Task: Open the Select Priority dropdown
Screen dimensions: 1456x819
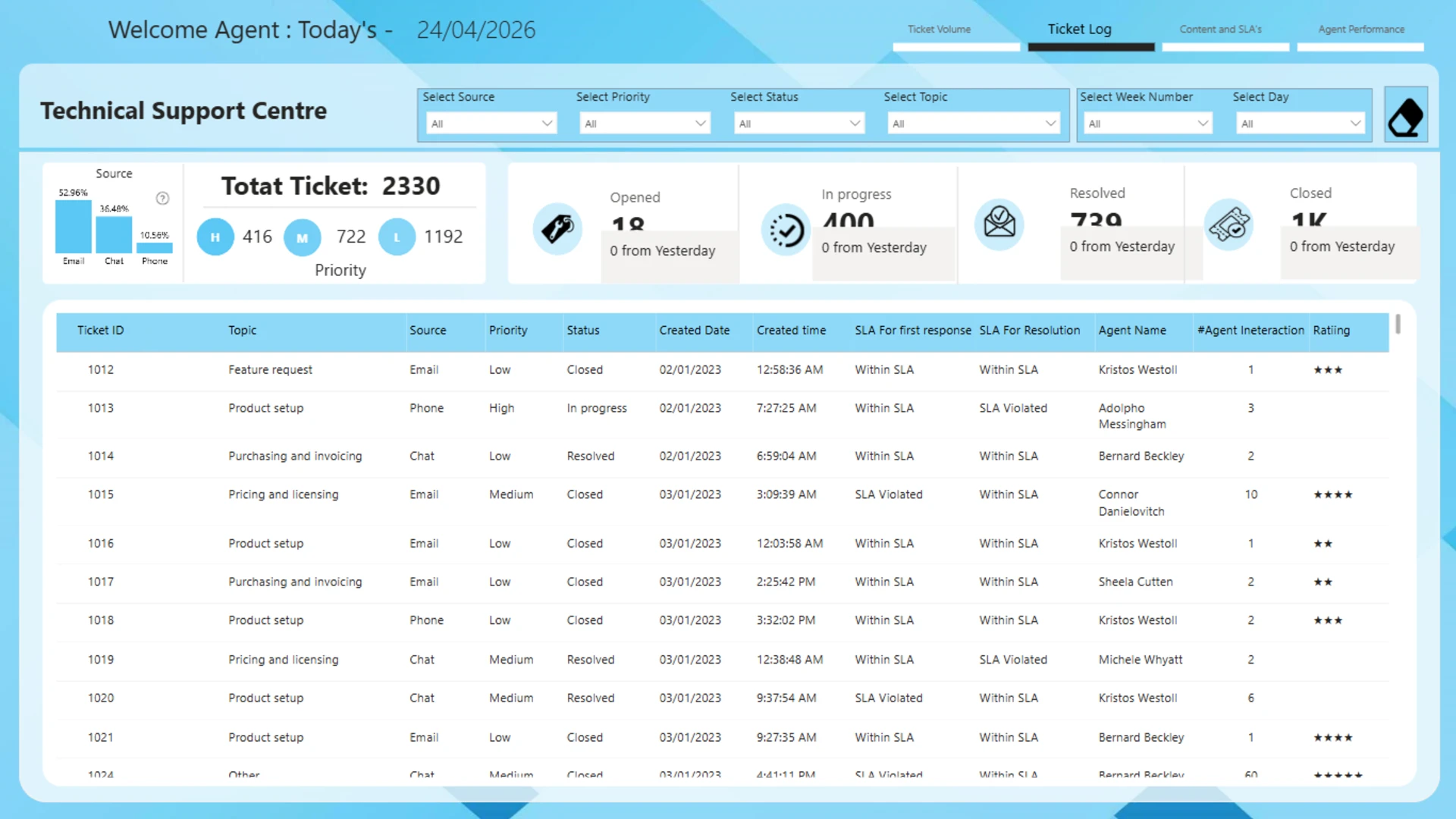Action: point(645,123)
